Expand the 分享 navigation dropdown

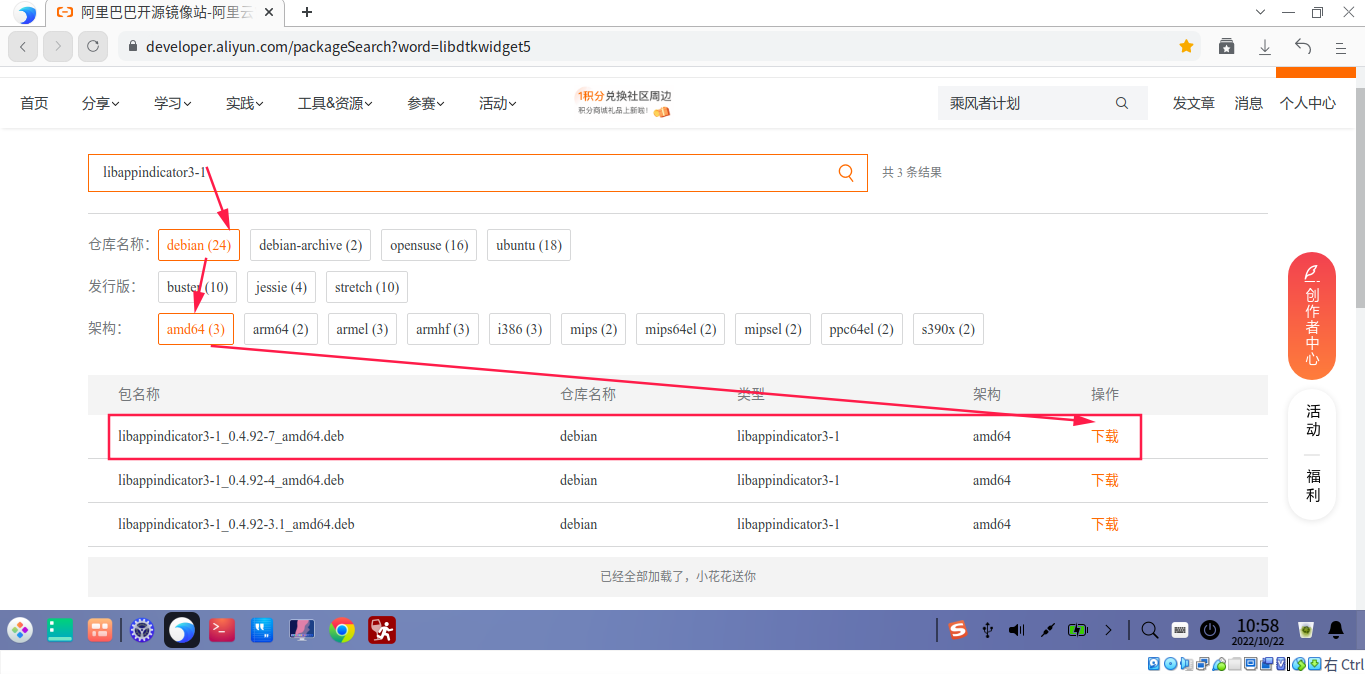101,103
